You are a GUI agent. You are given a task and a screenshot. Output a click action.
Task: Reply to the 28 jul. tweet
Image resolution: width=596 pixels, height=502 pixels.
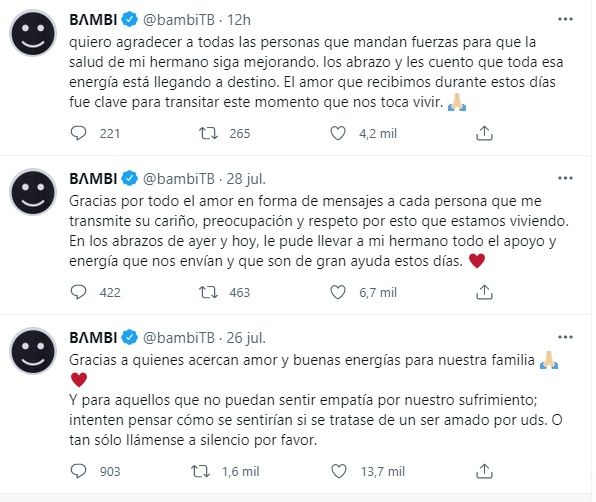point(79,292)
